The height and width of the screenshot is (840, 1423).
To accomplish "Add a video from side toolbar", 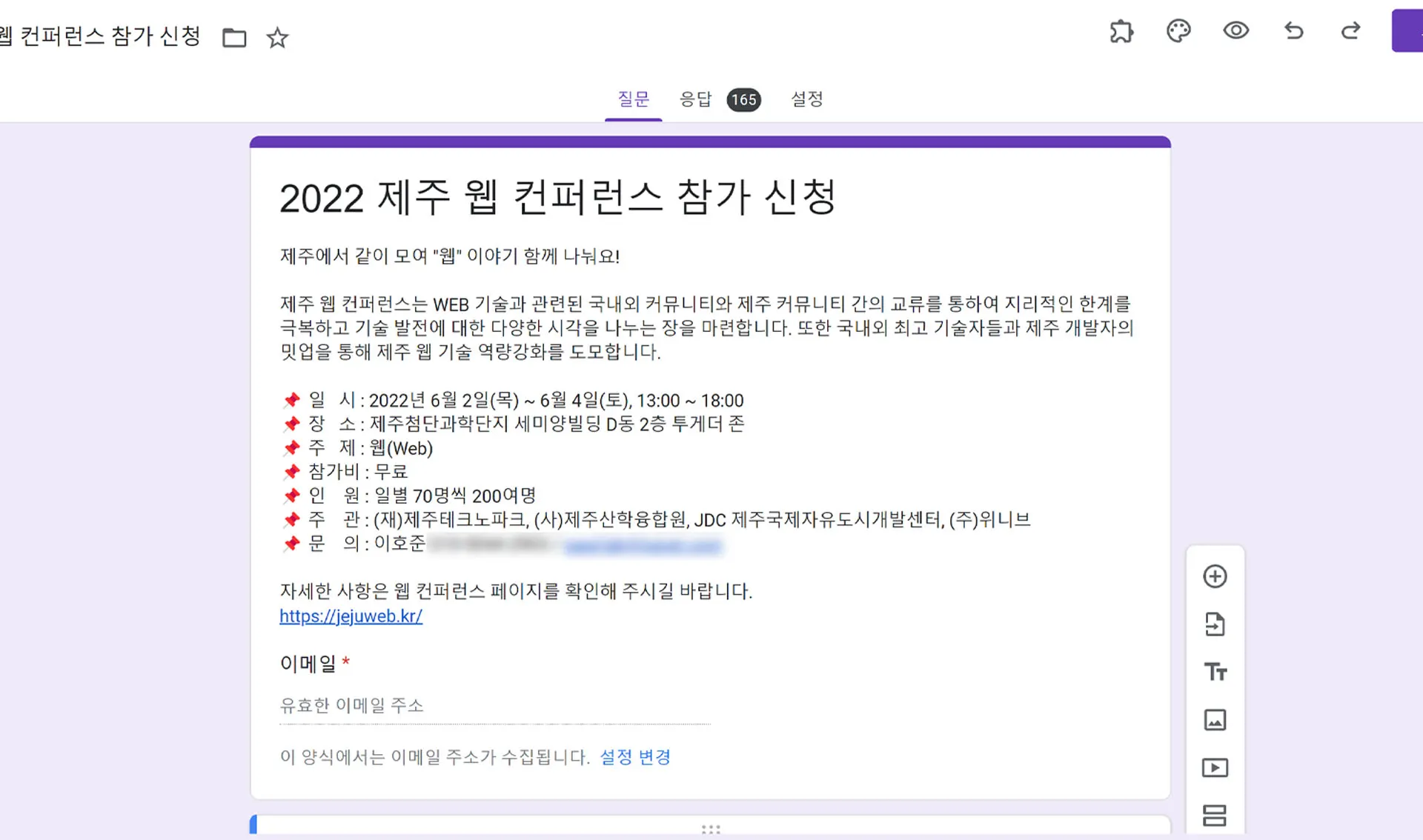I will (x=1215, y=767).
